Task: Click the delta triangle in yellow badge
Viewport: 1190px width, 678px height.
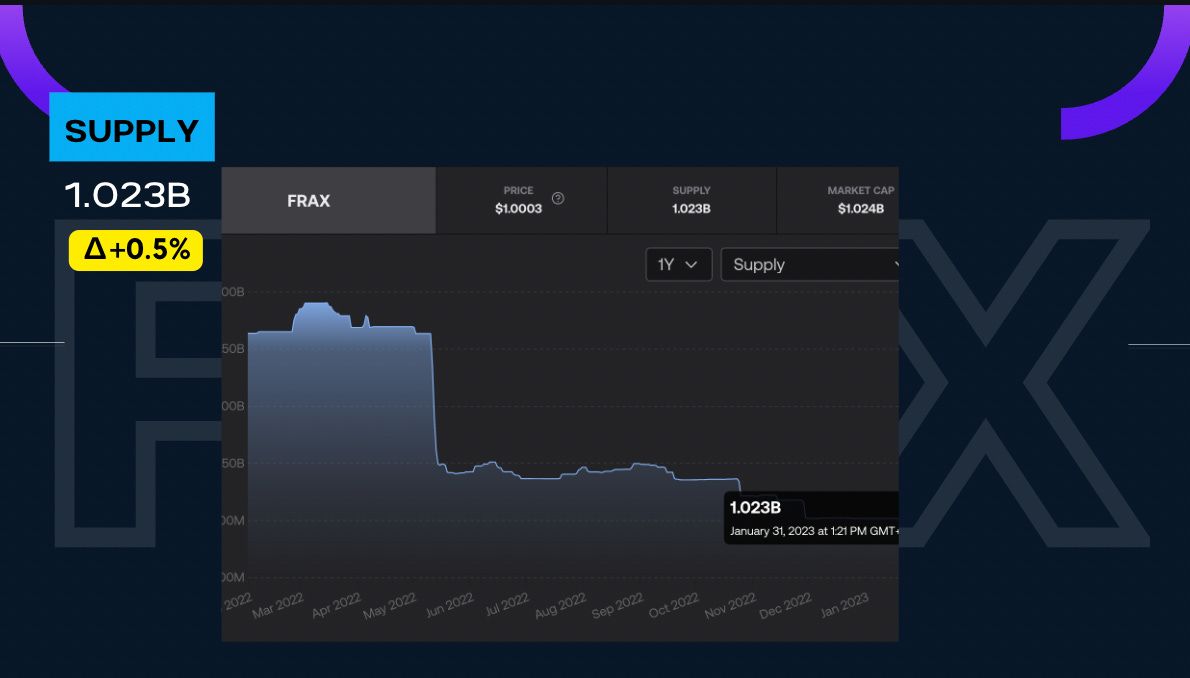Action: tap(95, 250)
